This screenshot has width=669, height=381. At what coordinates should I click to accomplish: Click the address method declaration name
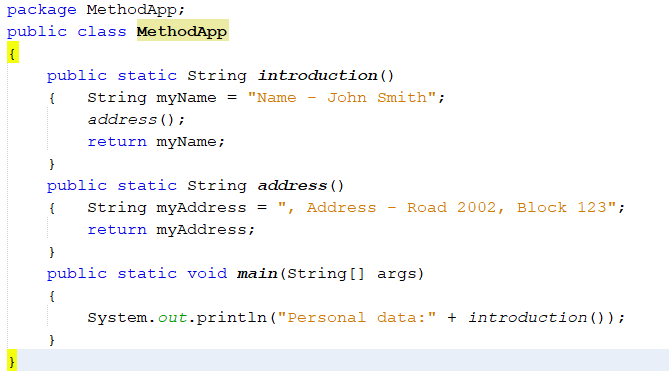(292, 186)
